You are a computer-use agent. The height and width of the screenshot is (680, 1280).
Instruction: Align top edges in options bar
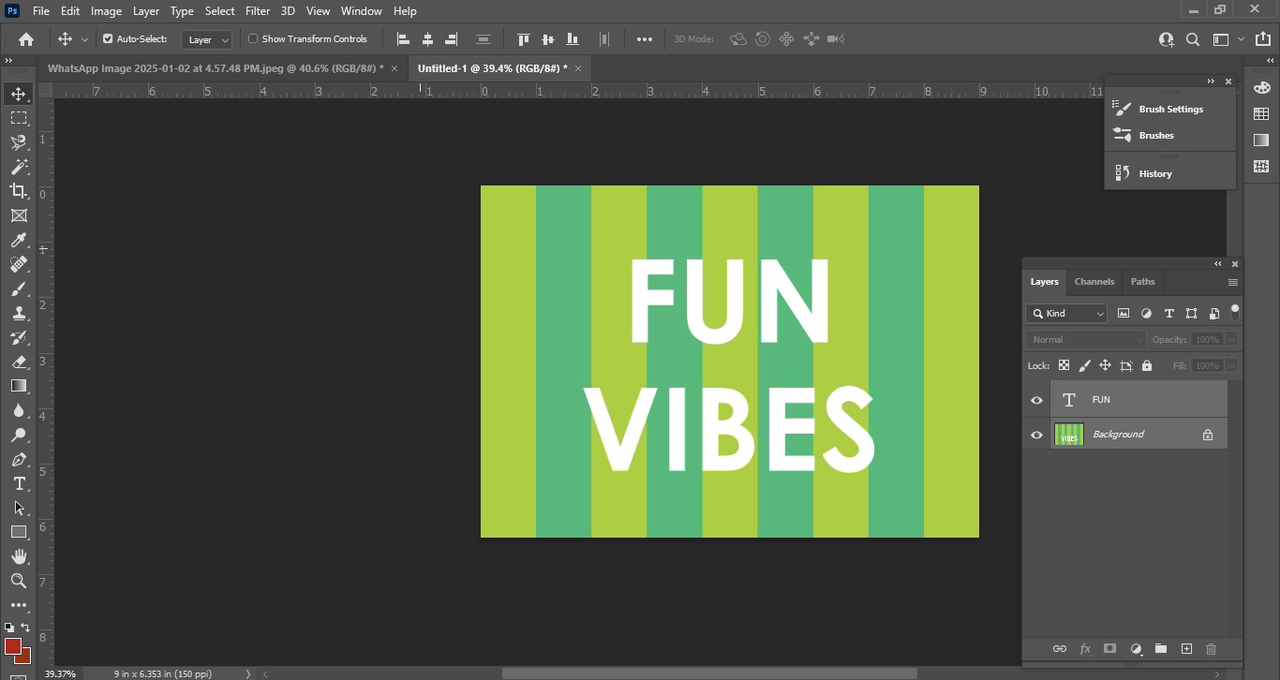(x=523, y=39)
